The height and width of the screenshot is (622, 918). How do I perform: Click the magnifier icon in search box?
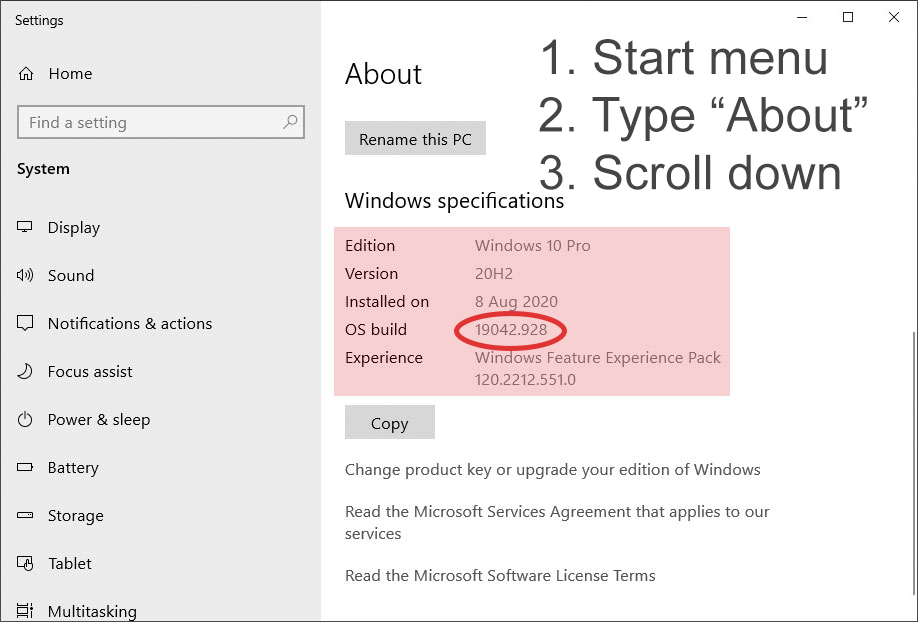290,122
